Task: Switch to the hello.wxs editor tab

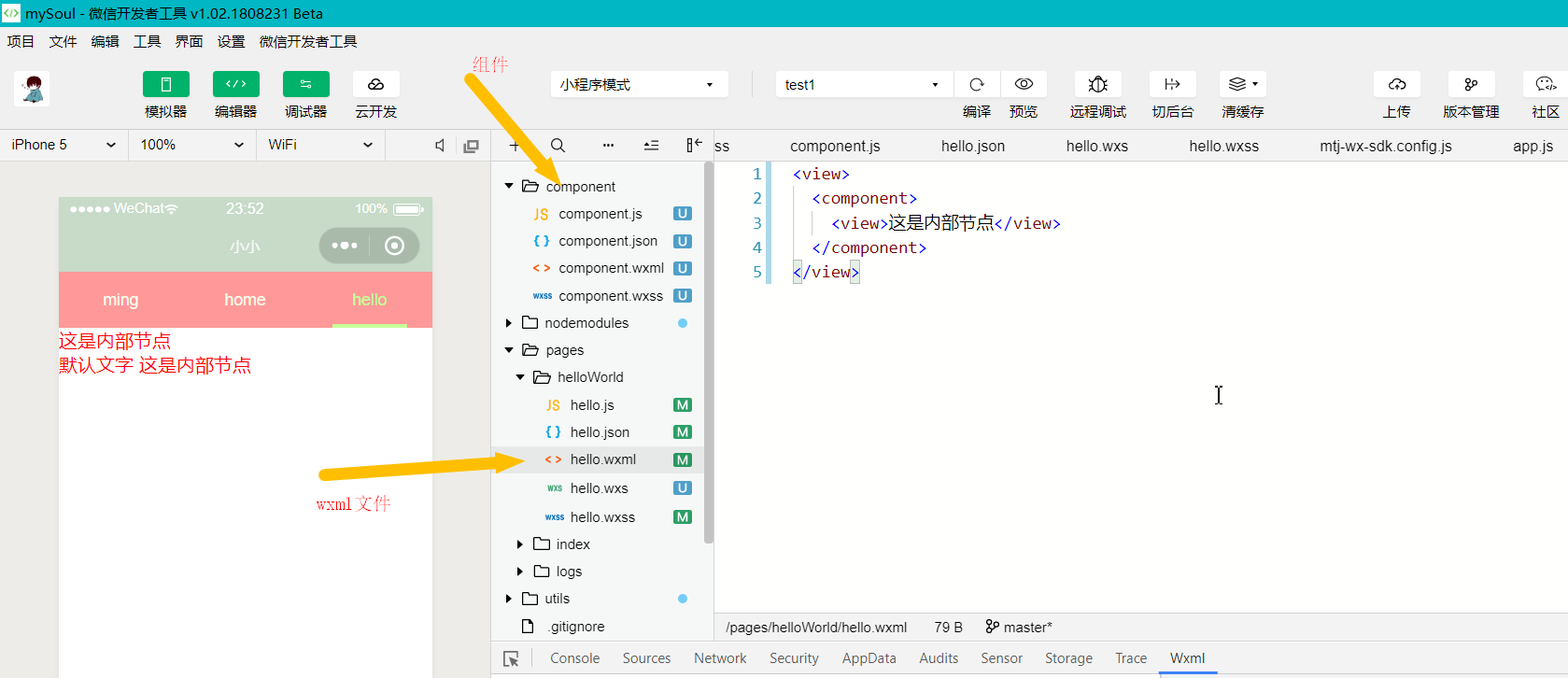Action: click(1097, 146)
